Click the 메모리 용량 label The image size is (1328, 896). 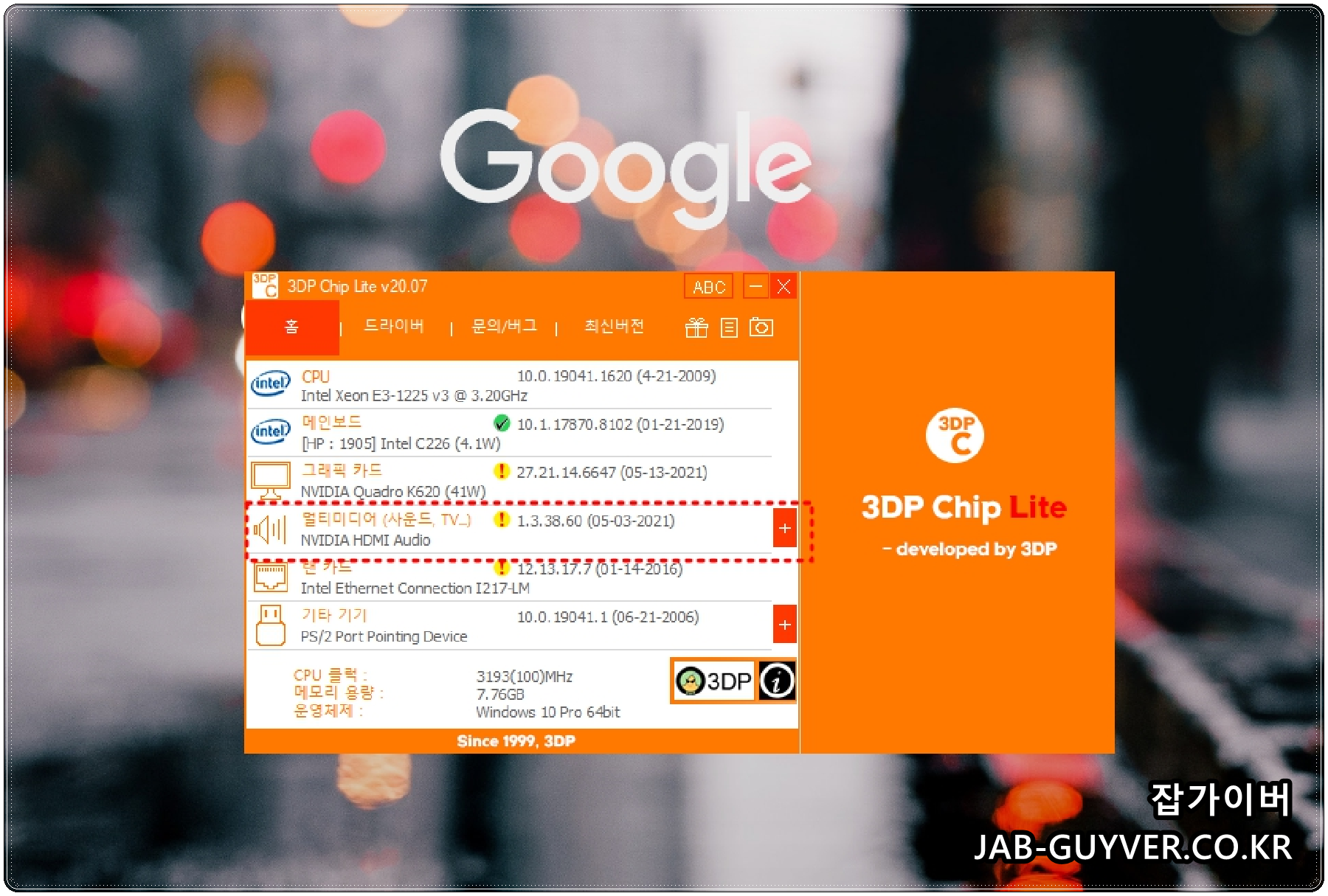pos(339,693)
